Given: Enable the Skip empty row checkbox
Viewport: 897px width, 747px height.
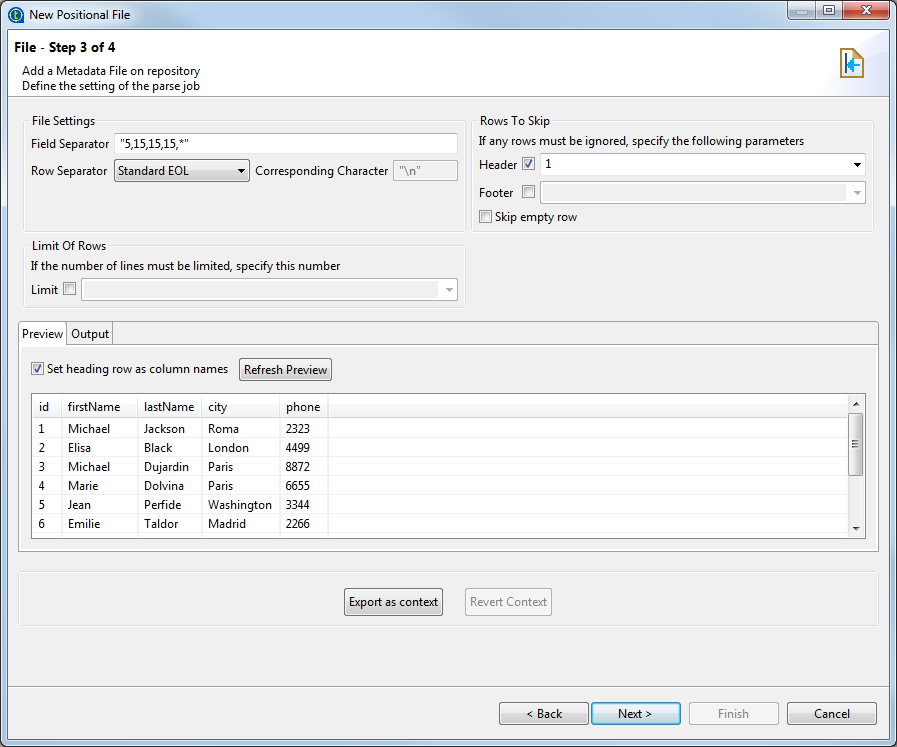Looking at the screenshot, I should 486,217.
